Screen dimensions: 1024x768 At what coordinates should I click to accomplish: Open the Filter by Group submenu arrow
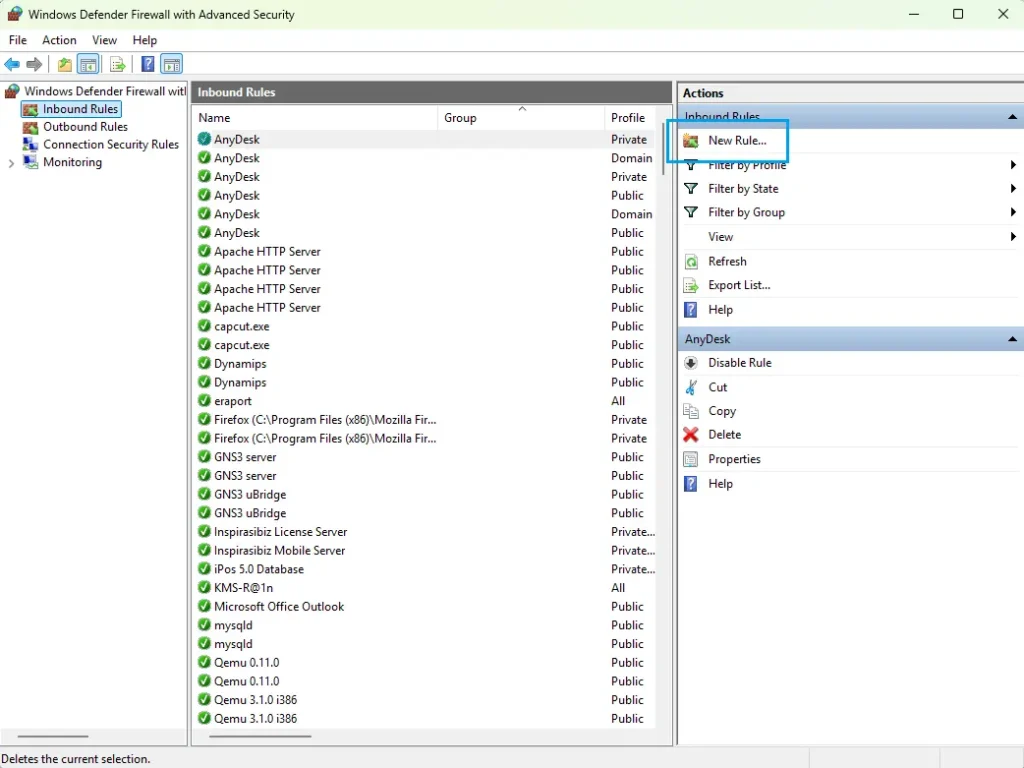tap(1013, 212)
